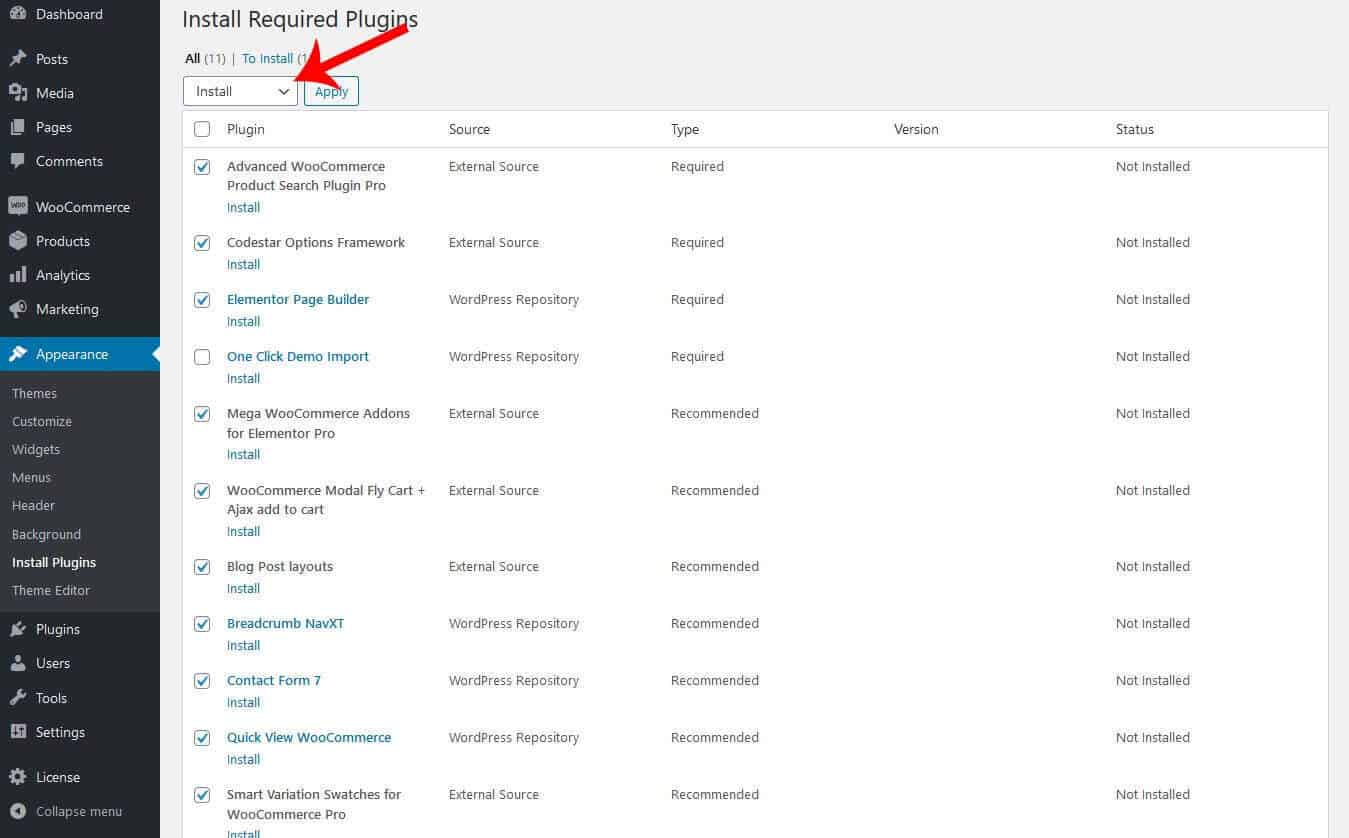Open the Install bulk actions dropdown
Viewport: 1349px width, 838px height.
tap(240, 91)
